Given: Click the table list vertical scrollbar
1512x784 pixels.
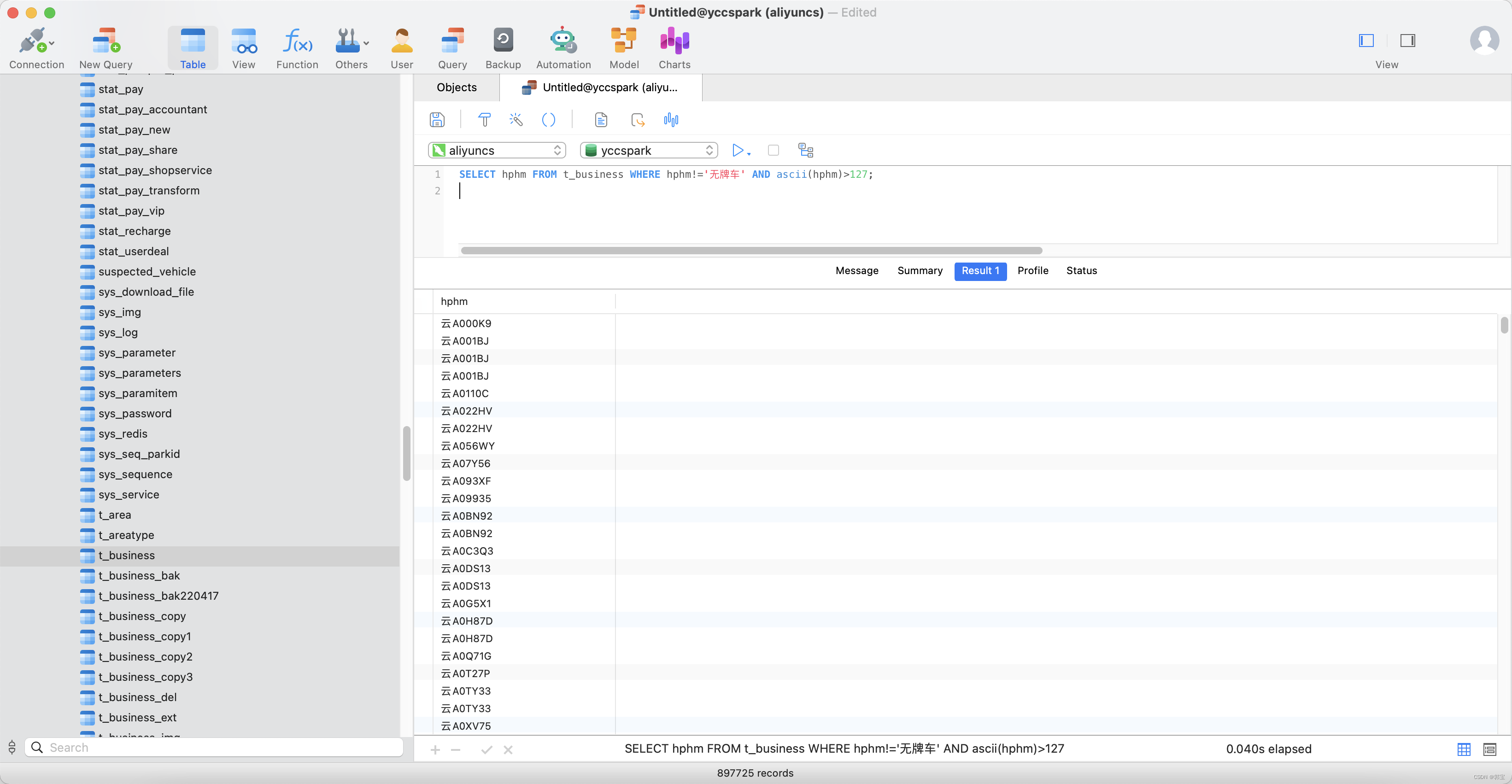Looking at the screenshot, I should 406,453.
